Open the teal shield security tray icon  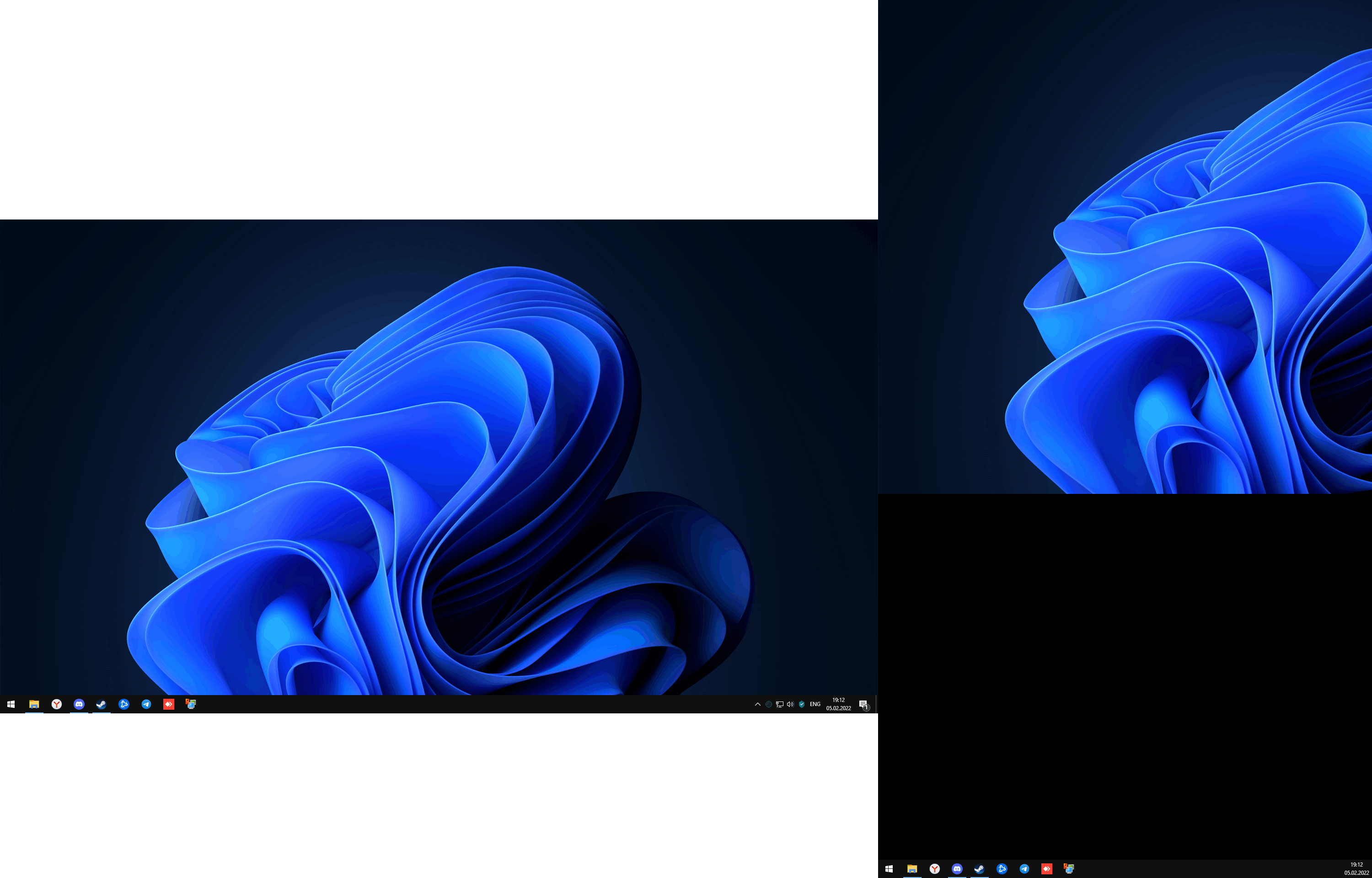pyautogui.click(x=801, y=705)
